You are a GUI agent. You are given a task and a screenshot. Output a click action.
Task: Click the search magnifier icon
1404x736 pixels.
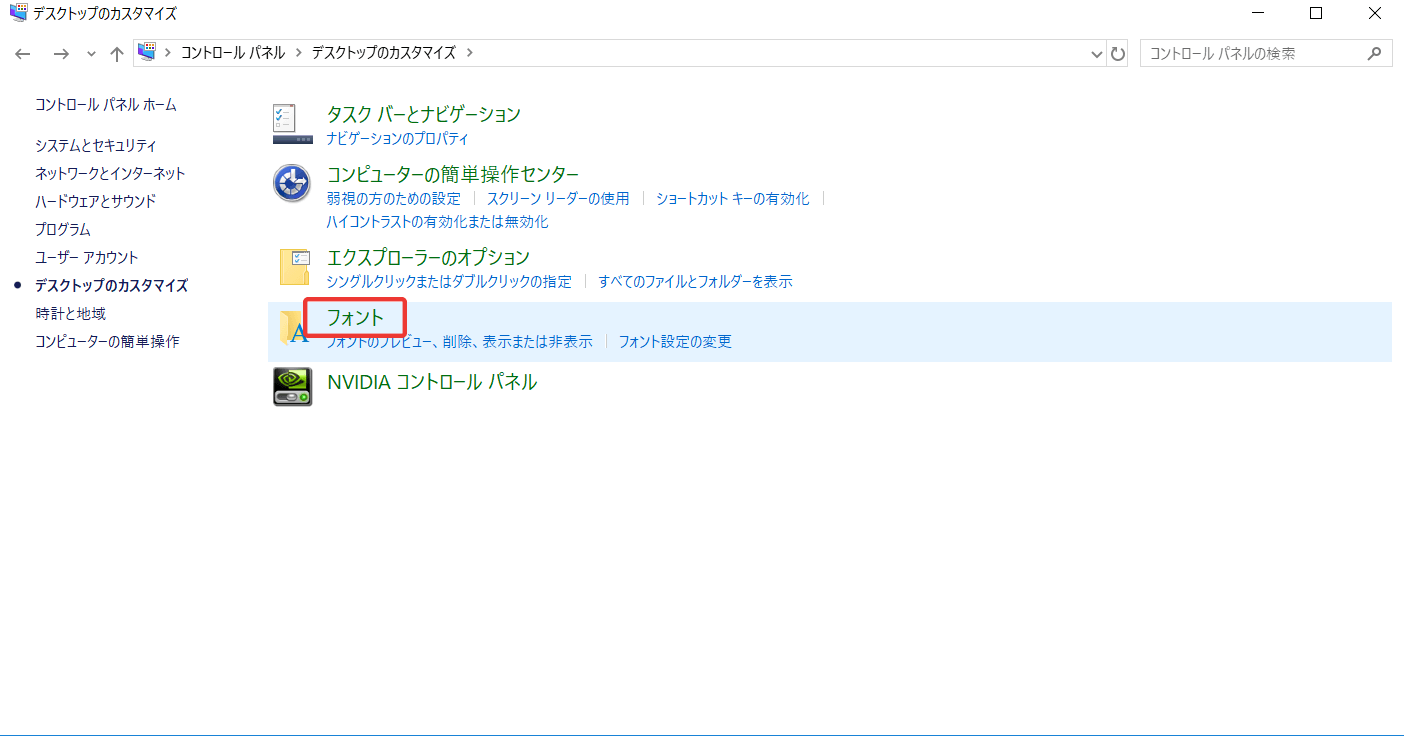[x=1375, y=54]
